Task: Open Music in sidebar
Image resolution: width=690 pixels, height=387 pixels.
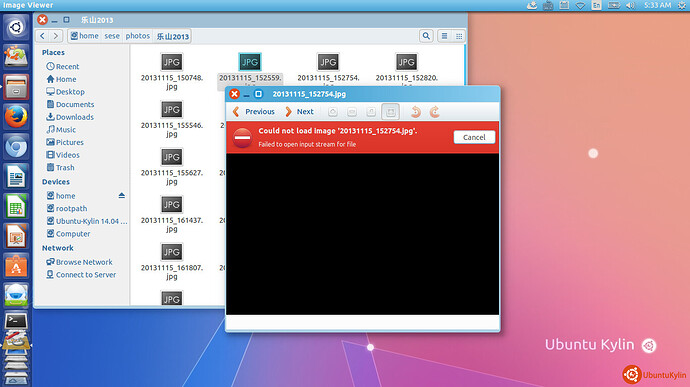Action: 61,129
